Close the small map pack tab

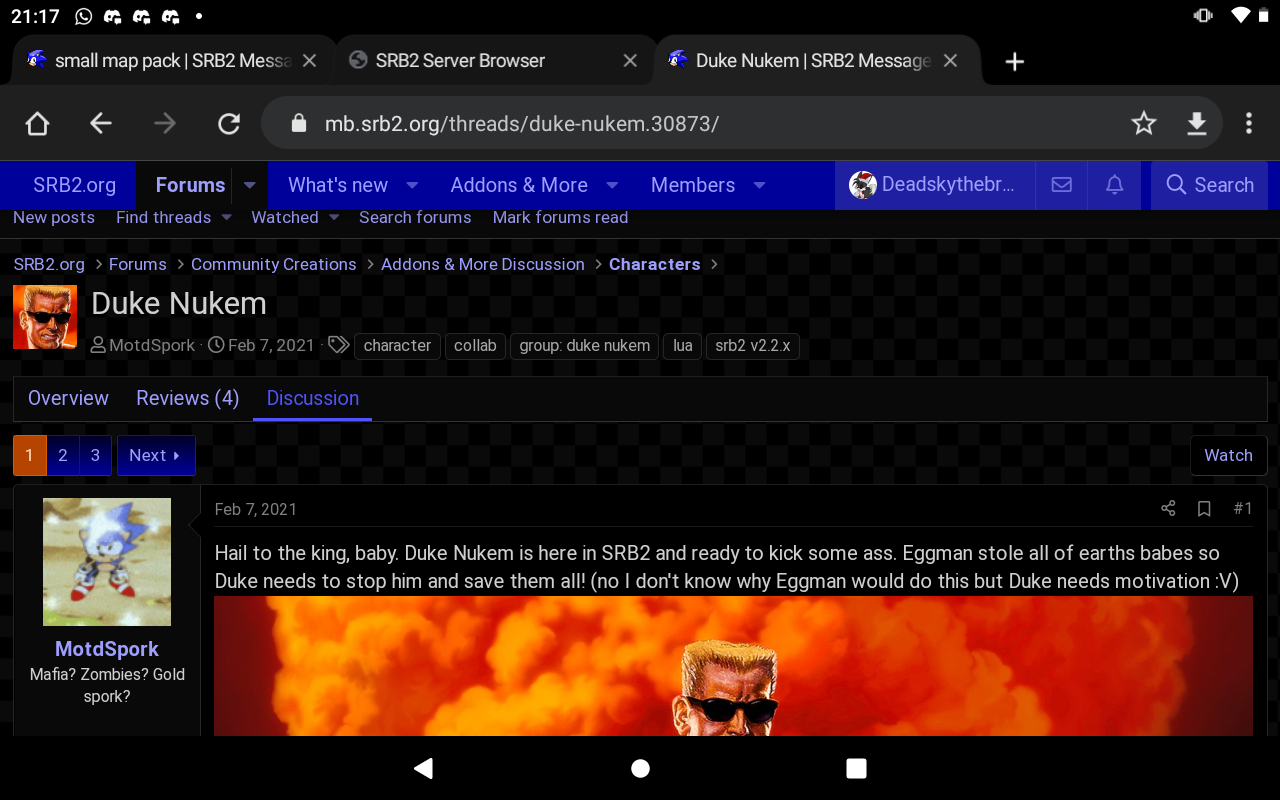point(309,61)
